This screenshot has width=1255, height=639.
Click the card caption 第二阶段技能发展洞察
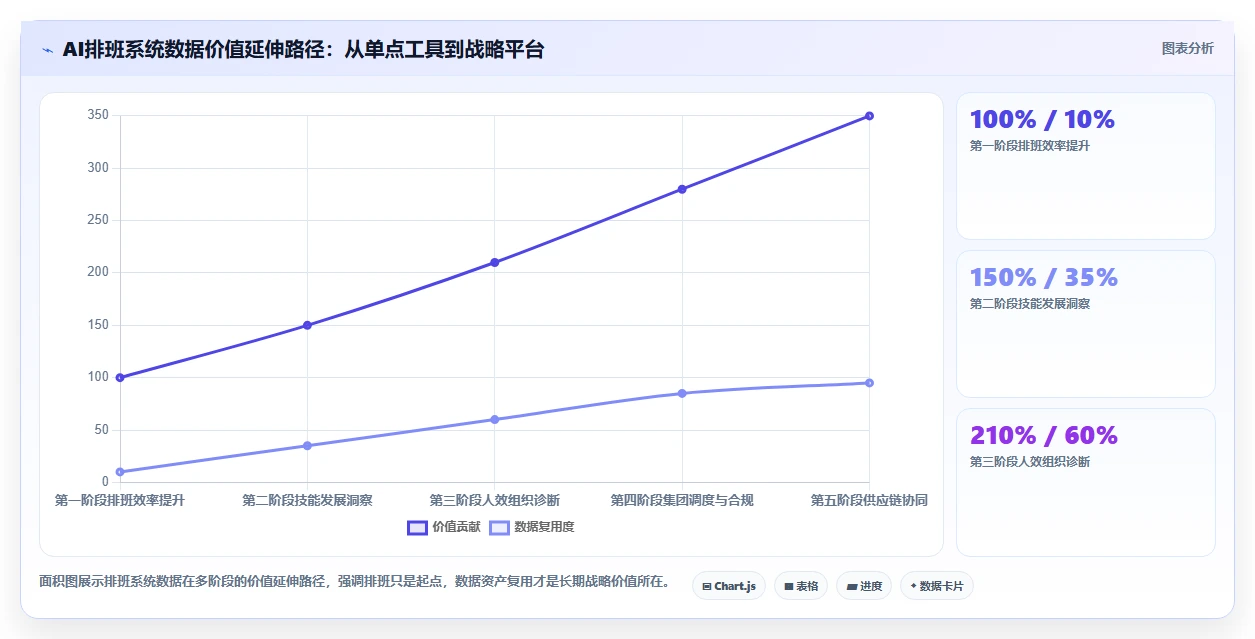1030,304
